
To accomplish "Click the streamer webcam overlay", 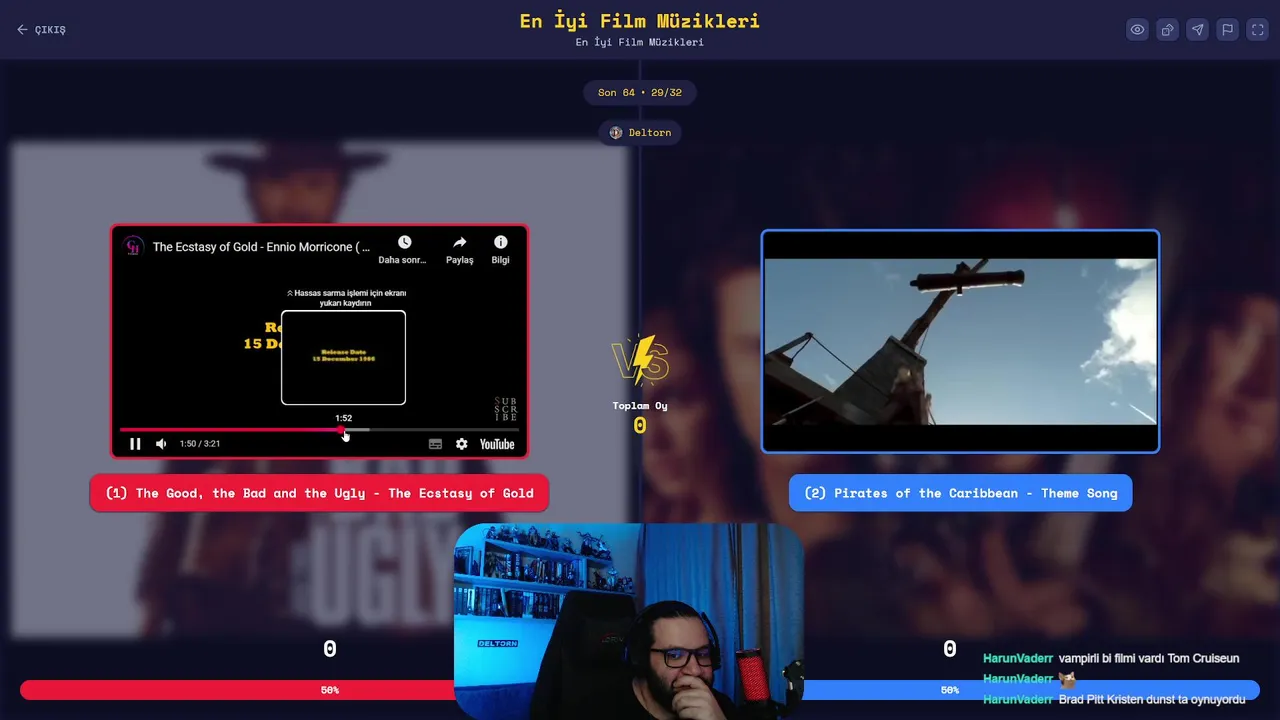I will [x=629, y=621].
